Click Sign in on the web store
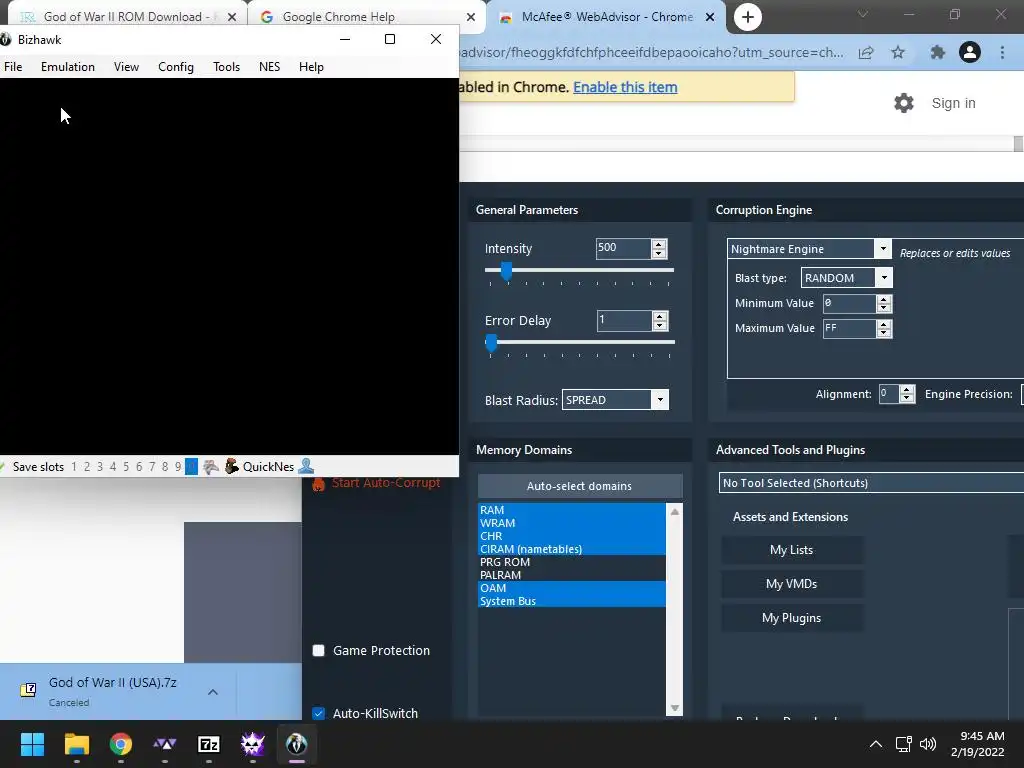The height and width of the screenshot is (768, 1024). click(953, 103)
